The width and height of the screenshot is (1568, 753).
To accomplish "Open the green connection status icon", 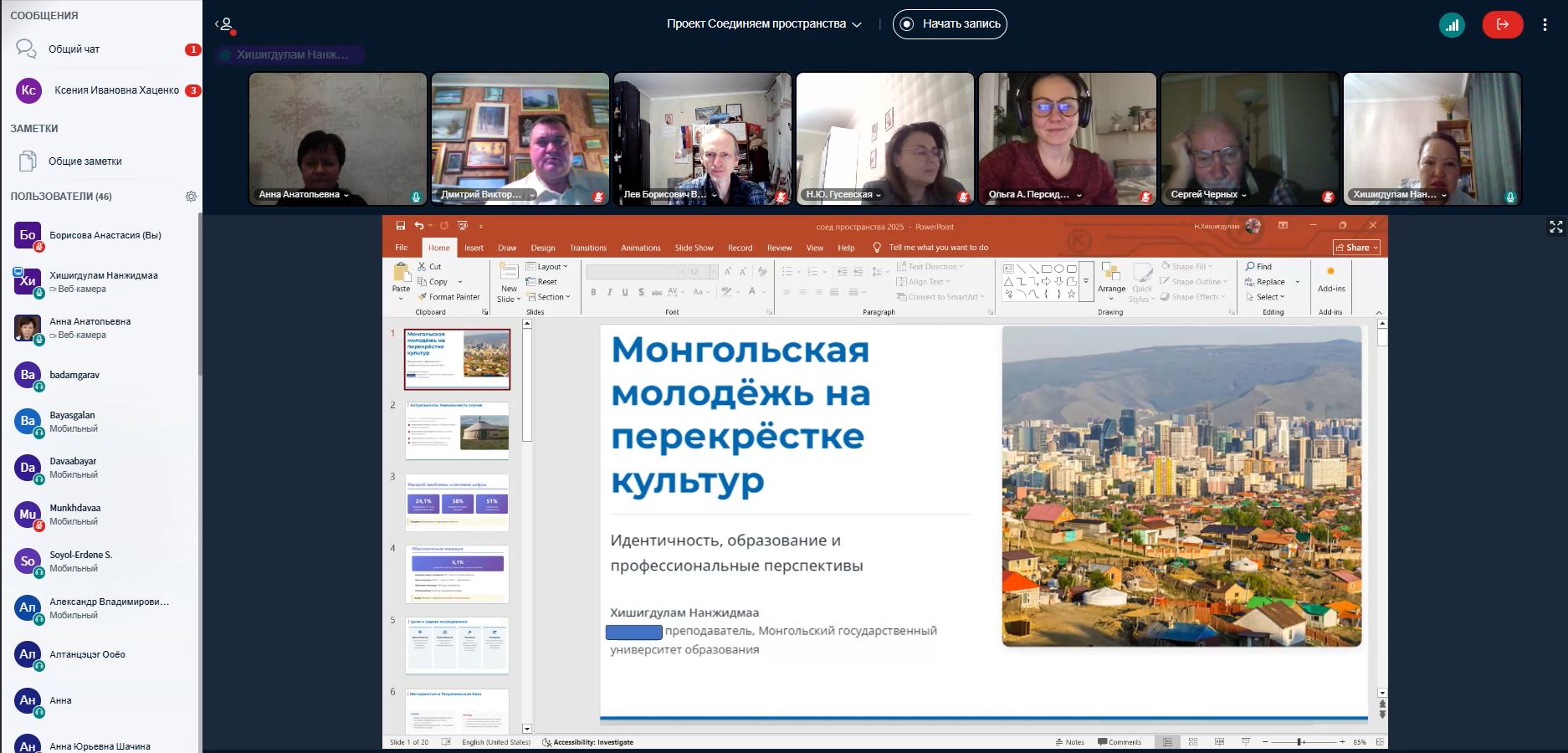I will 1452,24.
